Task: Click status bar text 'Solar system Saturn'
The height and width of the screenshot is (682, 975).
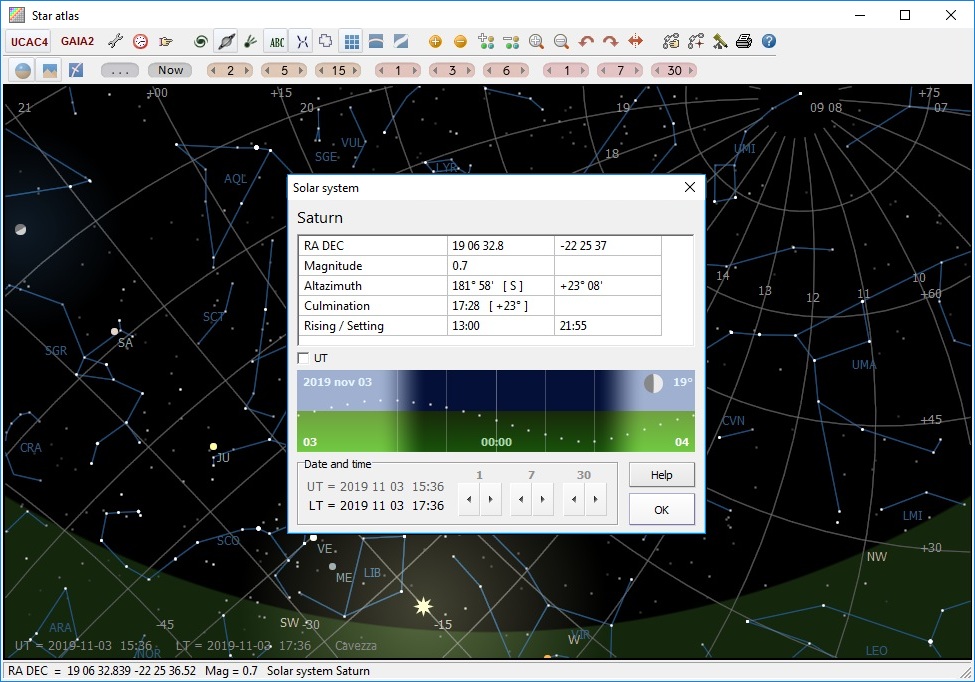Action: point(318,671)
